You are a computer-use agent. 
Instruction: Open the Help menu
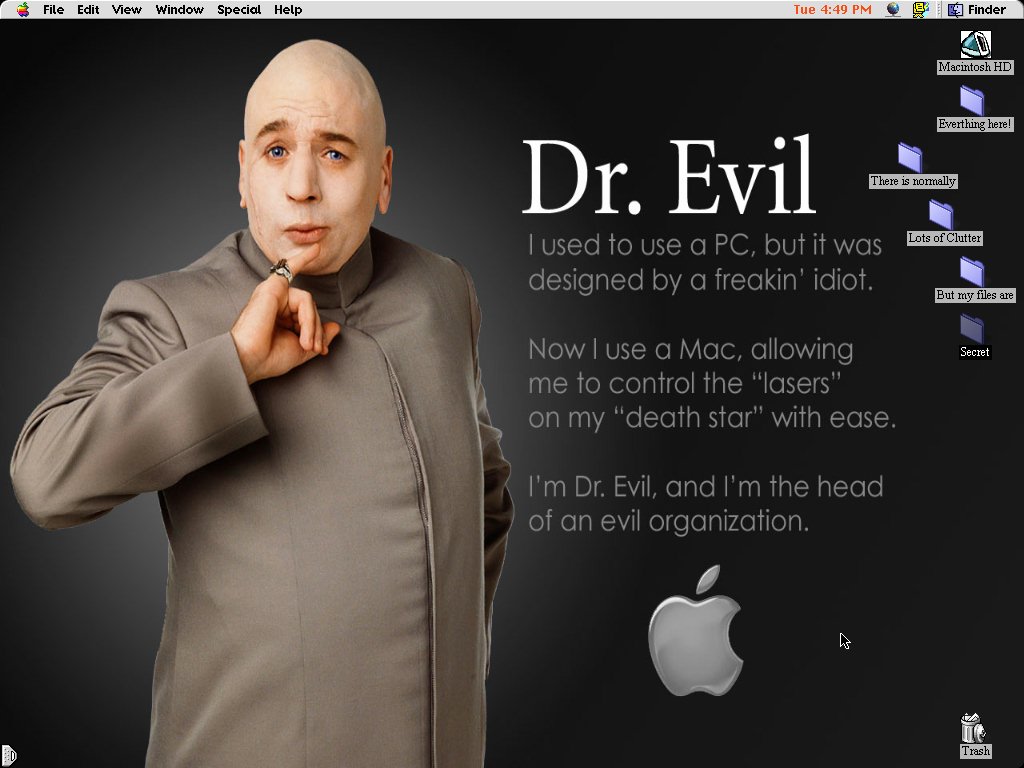click(288, 9)
